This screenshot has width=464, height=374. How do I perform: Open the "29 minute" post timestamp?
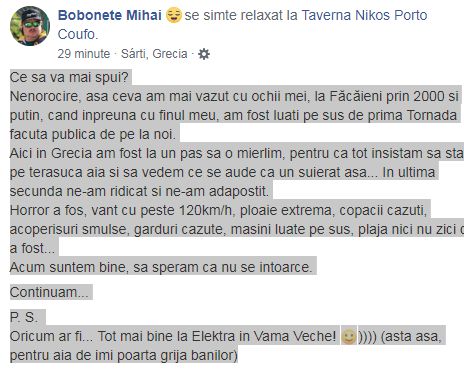(84, 54)
